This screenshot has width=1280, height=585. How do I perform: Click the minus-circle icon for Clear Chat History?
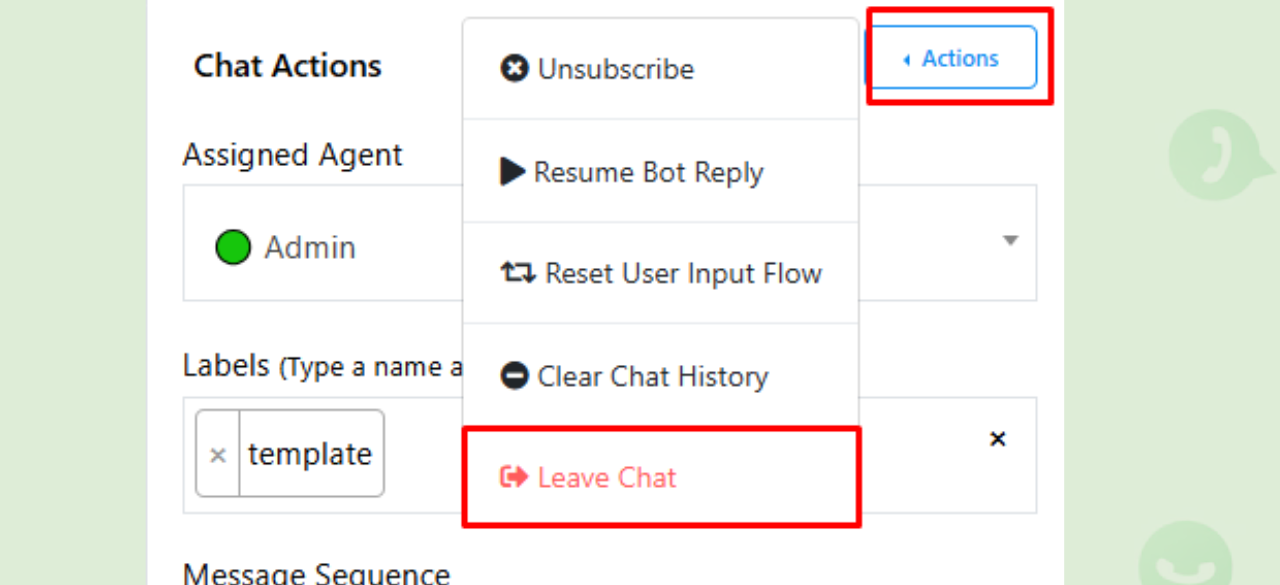pos(514,376)
